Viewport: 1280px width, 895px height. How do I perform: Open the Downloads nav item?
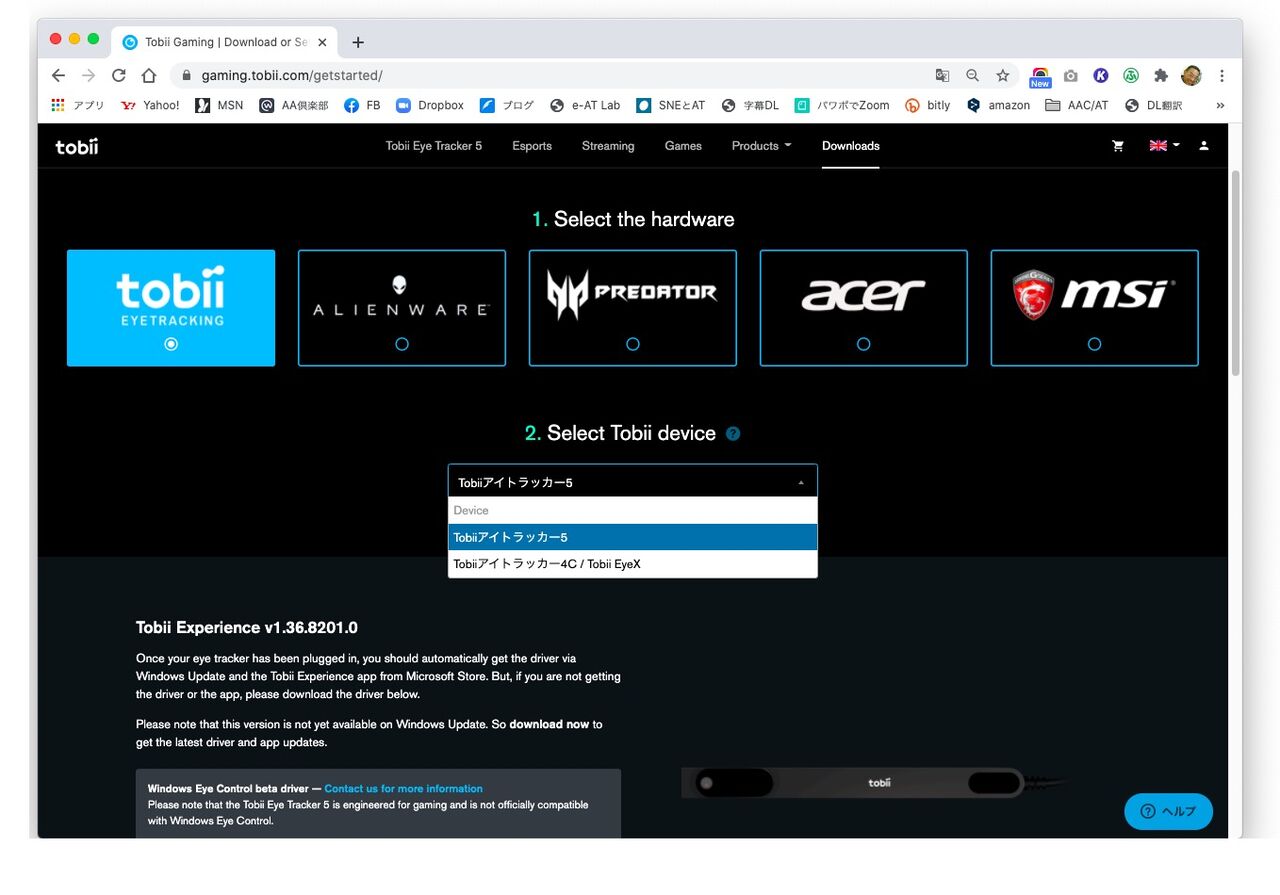[851, 146]
